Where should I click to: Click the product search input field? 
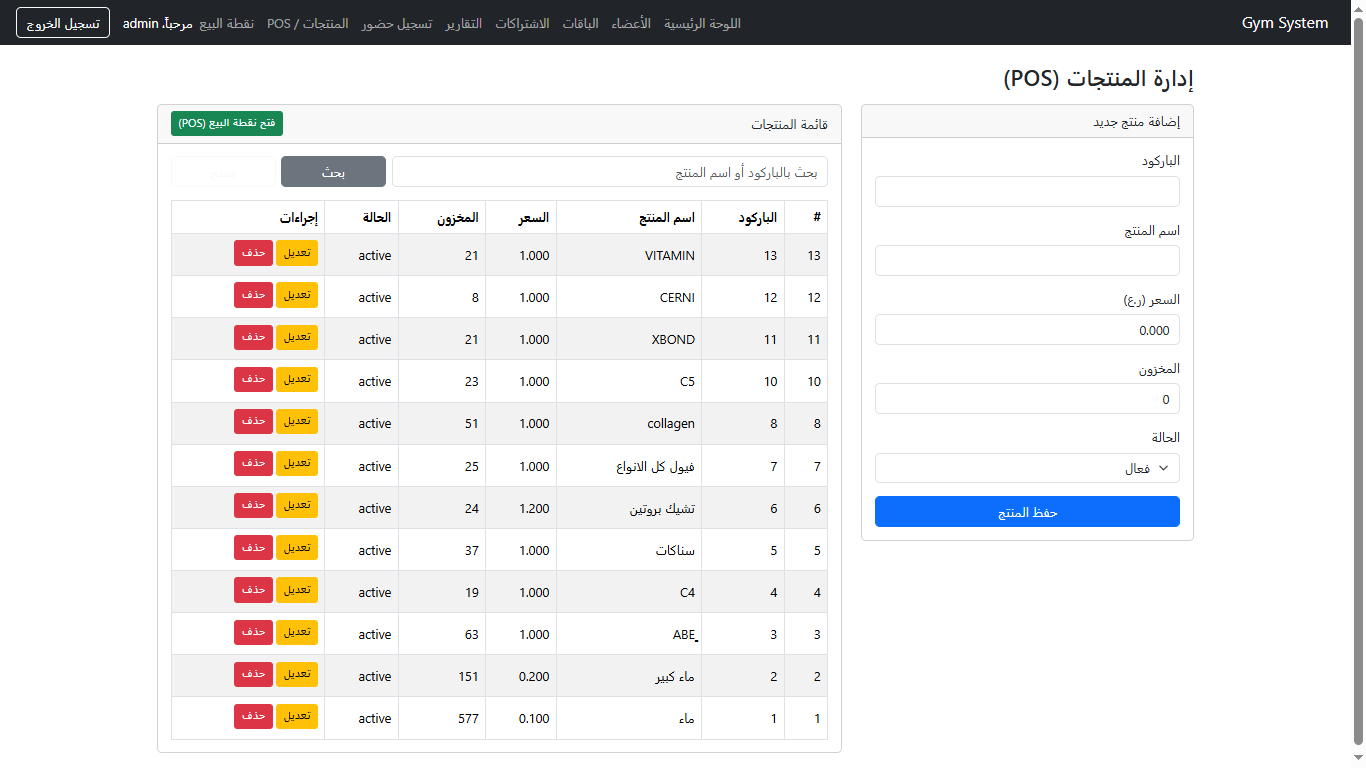coord(609,172)
